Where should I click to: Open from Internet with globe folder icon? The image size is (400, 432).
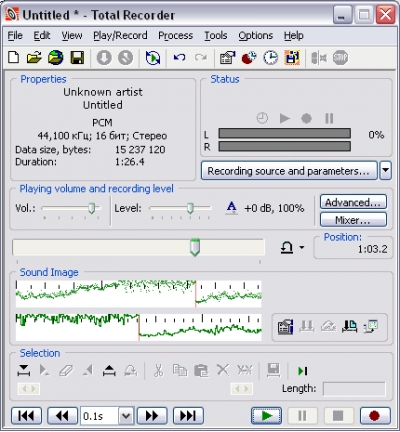pos(55,58)
